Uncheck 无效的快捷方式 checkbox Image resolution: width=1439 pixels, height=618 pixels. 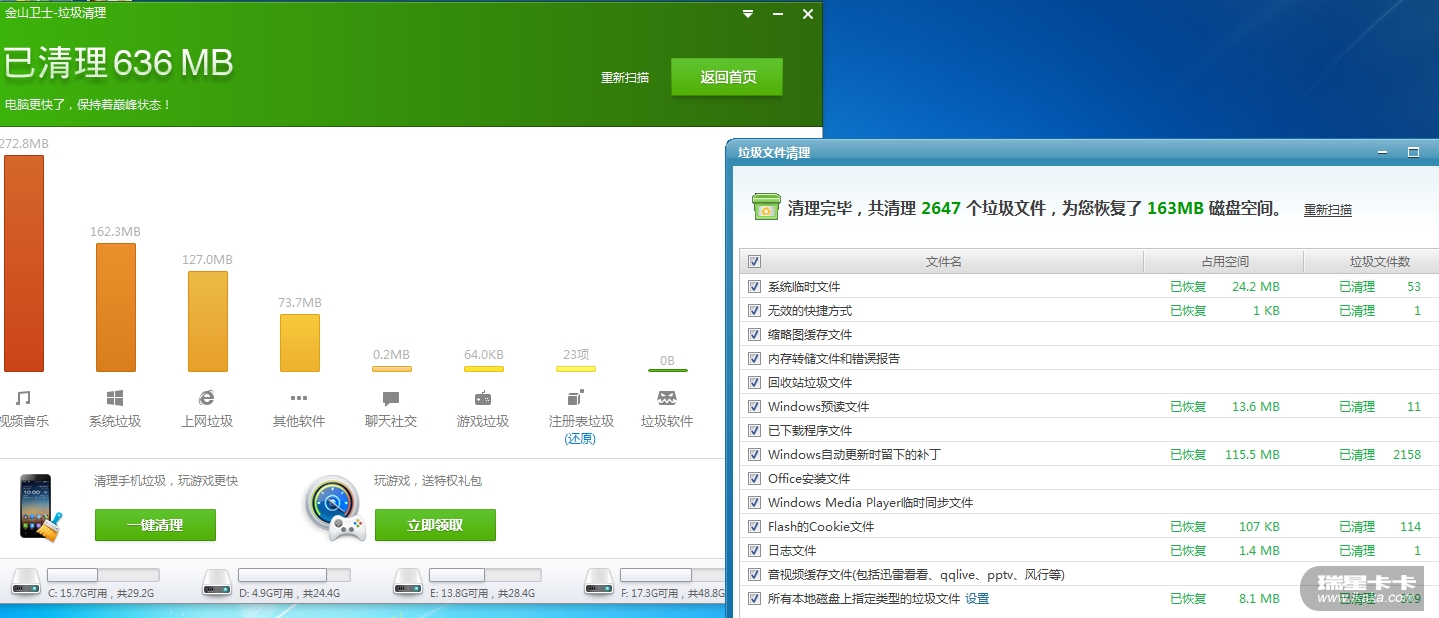tap(754, 310)
